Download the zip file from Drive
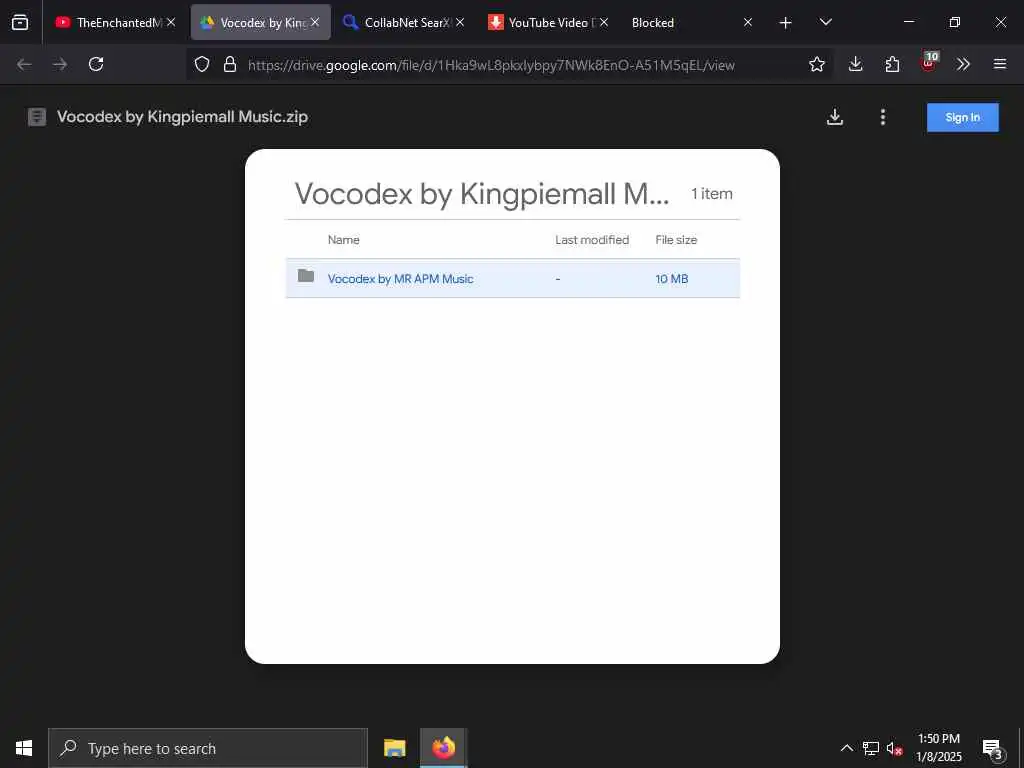This screenshot has height=768, width=1024. click(x=835, y=117)
